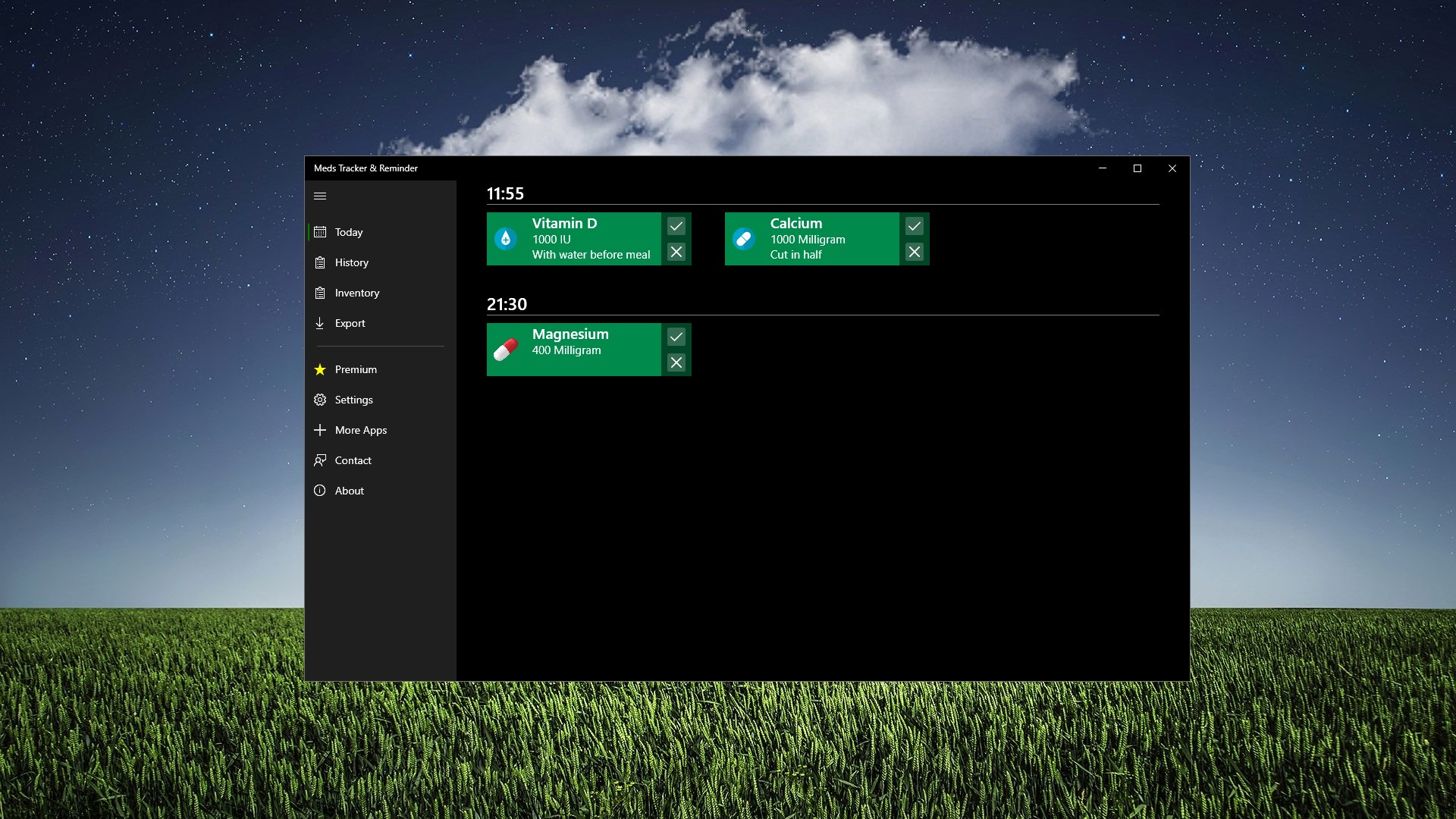Image resolution: width=1456 pixels, height=819 pixels.
Task: Click the yellow Premium star icon
Action: [320, 369]
